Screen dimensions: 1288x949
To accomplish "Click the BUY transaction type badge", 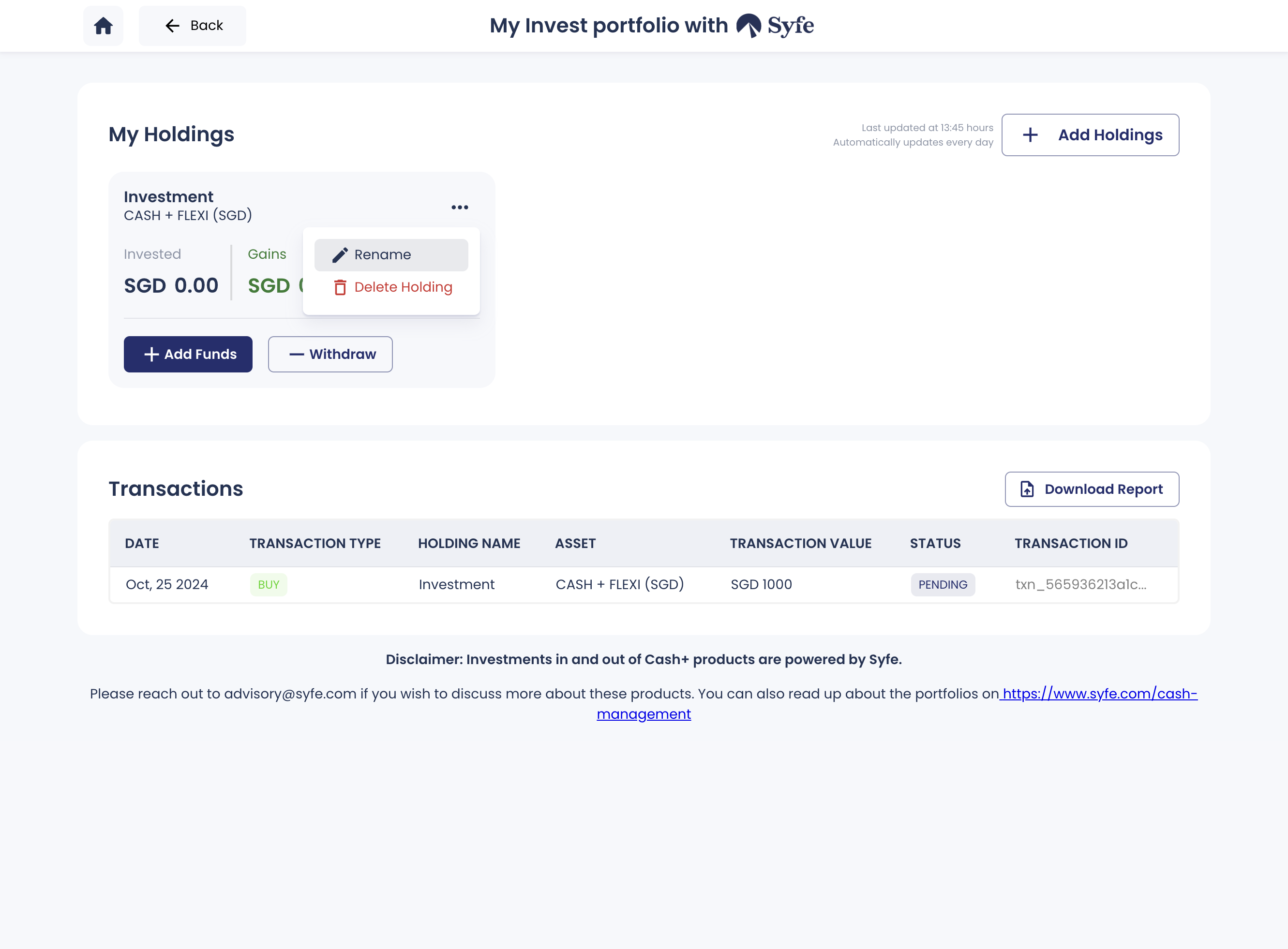I will click(x=268, y=585).
